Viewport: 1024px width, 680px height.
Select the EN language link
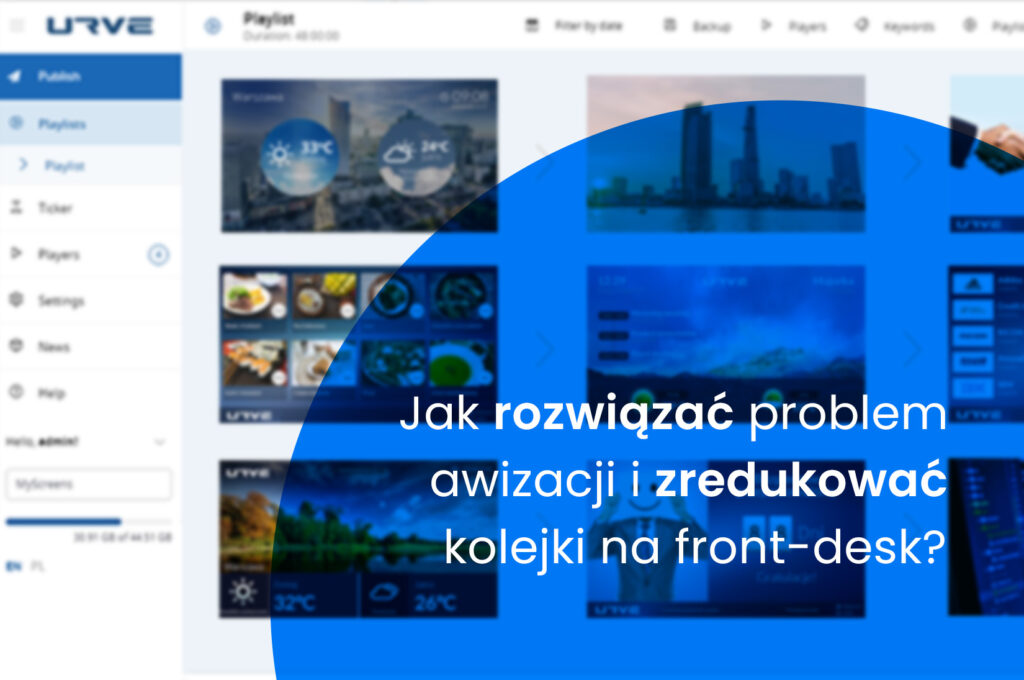coord(13,566)
